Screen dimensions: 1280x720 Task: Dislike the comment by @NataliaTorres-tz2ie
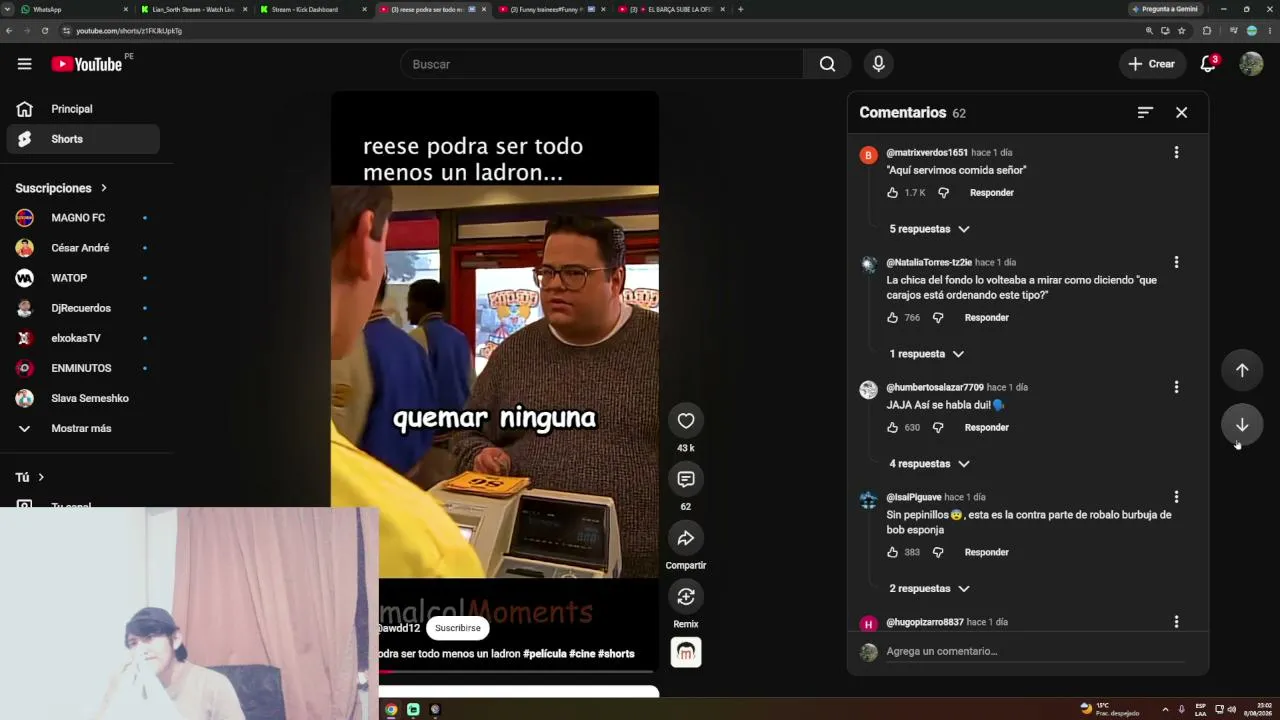pos(938,318)
